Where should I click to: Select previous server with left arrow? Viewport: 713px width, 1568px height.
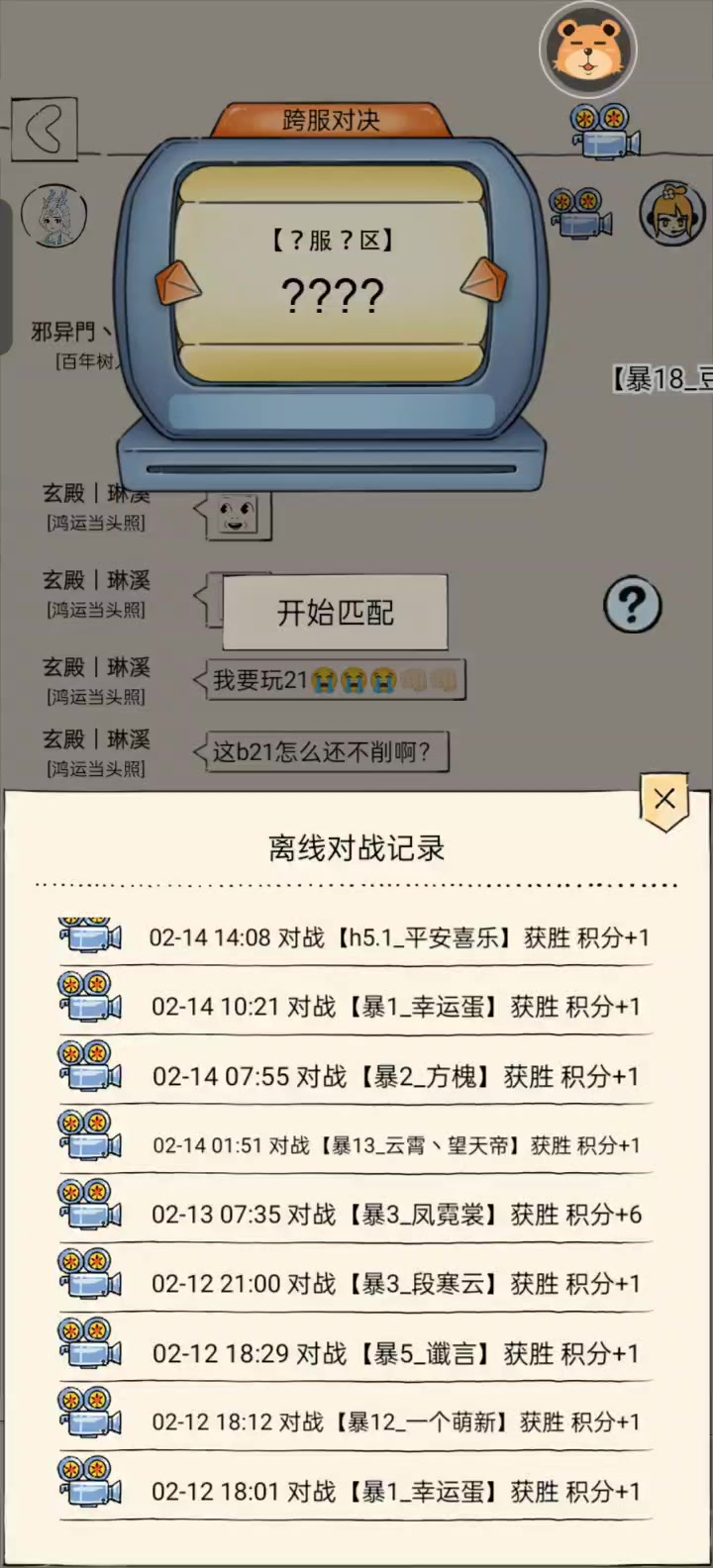click(x=178, y=284)
